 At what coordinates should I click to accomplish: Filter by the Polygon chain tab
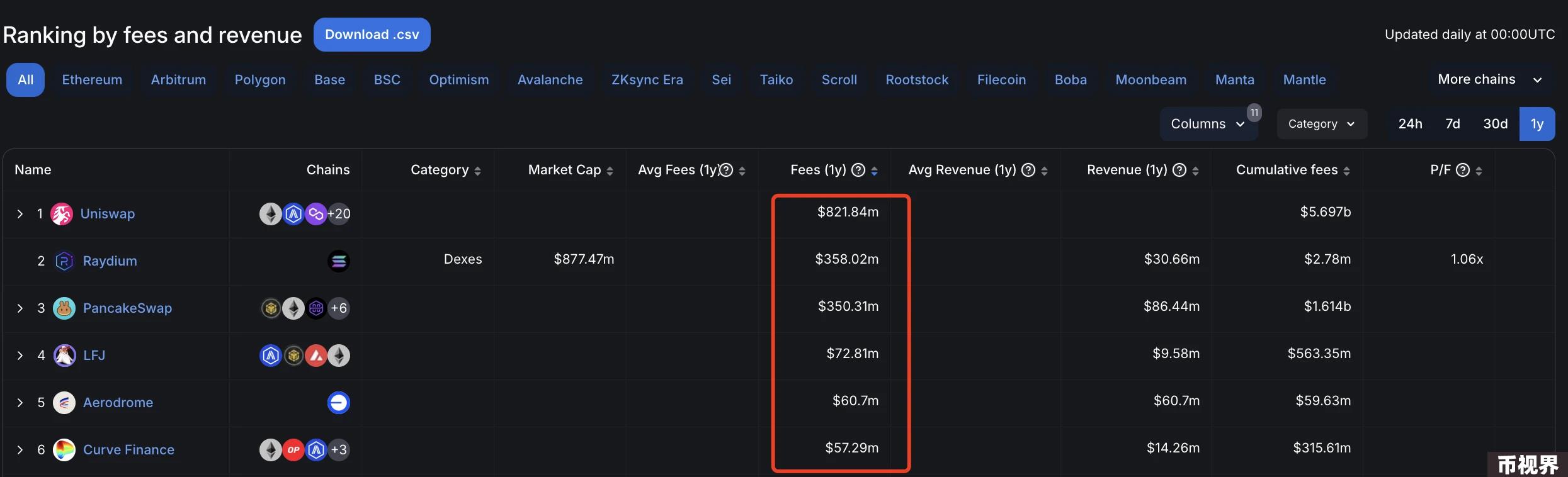click(260, 80)
